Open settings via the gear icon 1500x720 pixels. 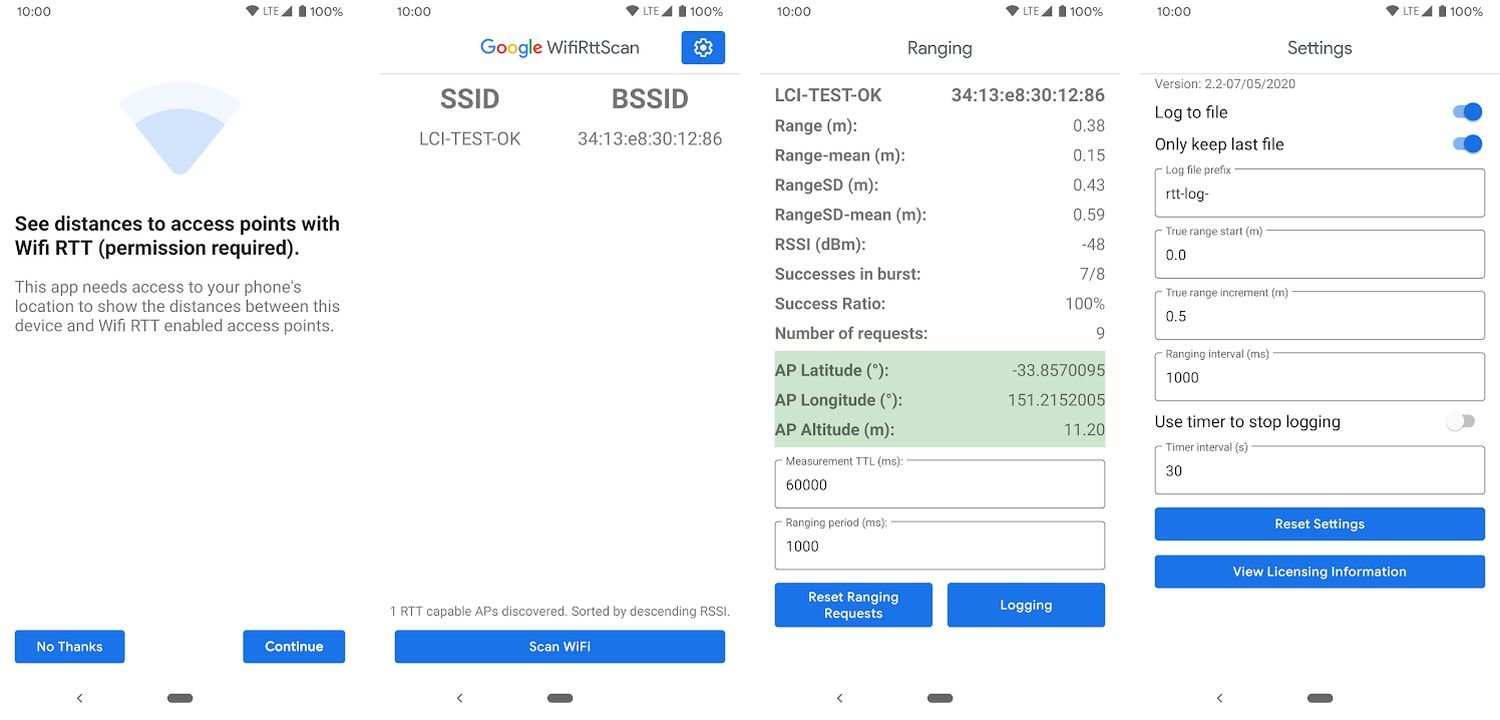coord(703,48)
